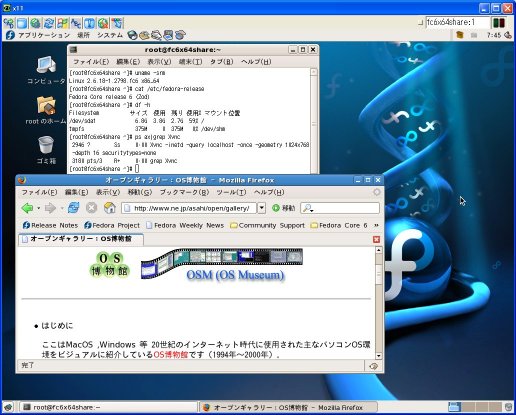Open the Back history dropdown arrow

38,208
